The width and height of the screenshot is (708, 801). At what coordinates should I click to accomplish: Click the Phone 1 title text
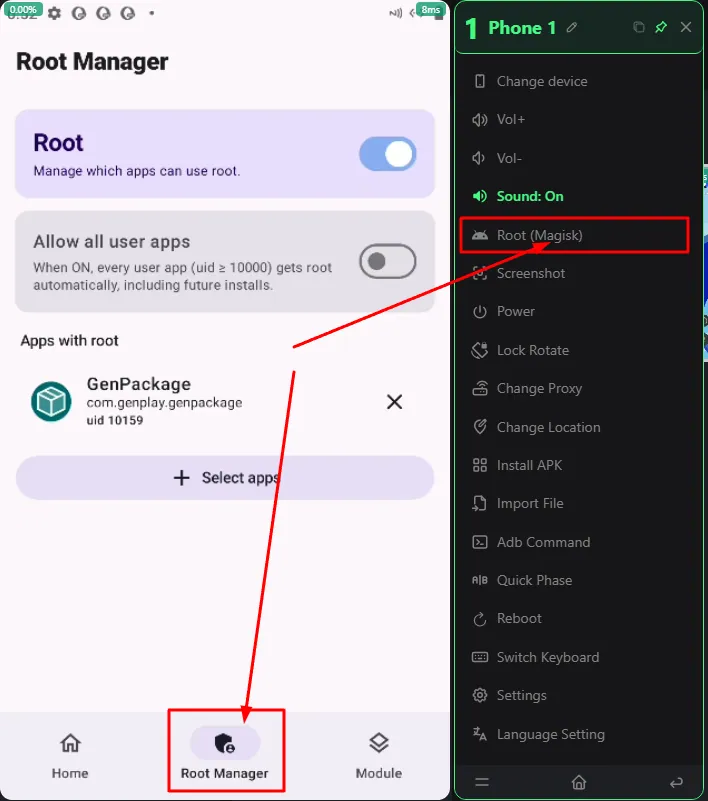(x=522, y=28)
